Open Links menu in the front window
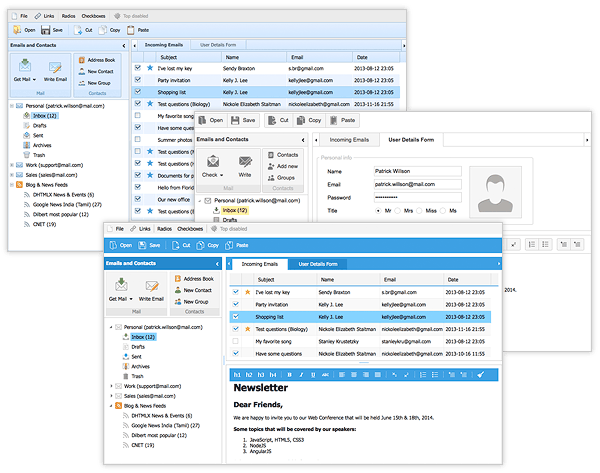Screen dimensions: 600x473 tap(140, 229)
